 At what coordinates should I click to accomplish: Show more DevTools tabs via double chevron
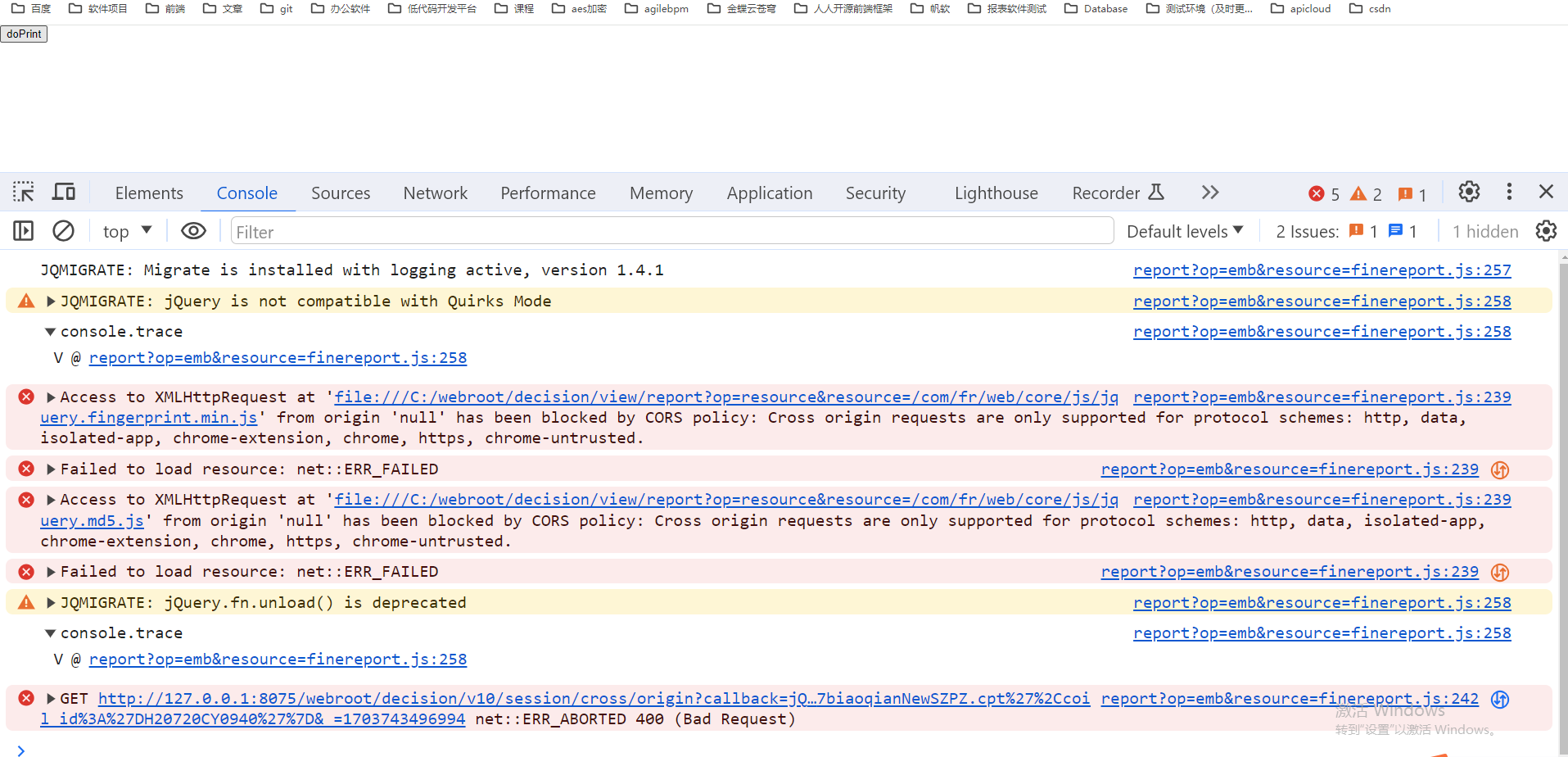(x=1210, y=193)
